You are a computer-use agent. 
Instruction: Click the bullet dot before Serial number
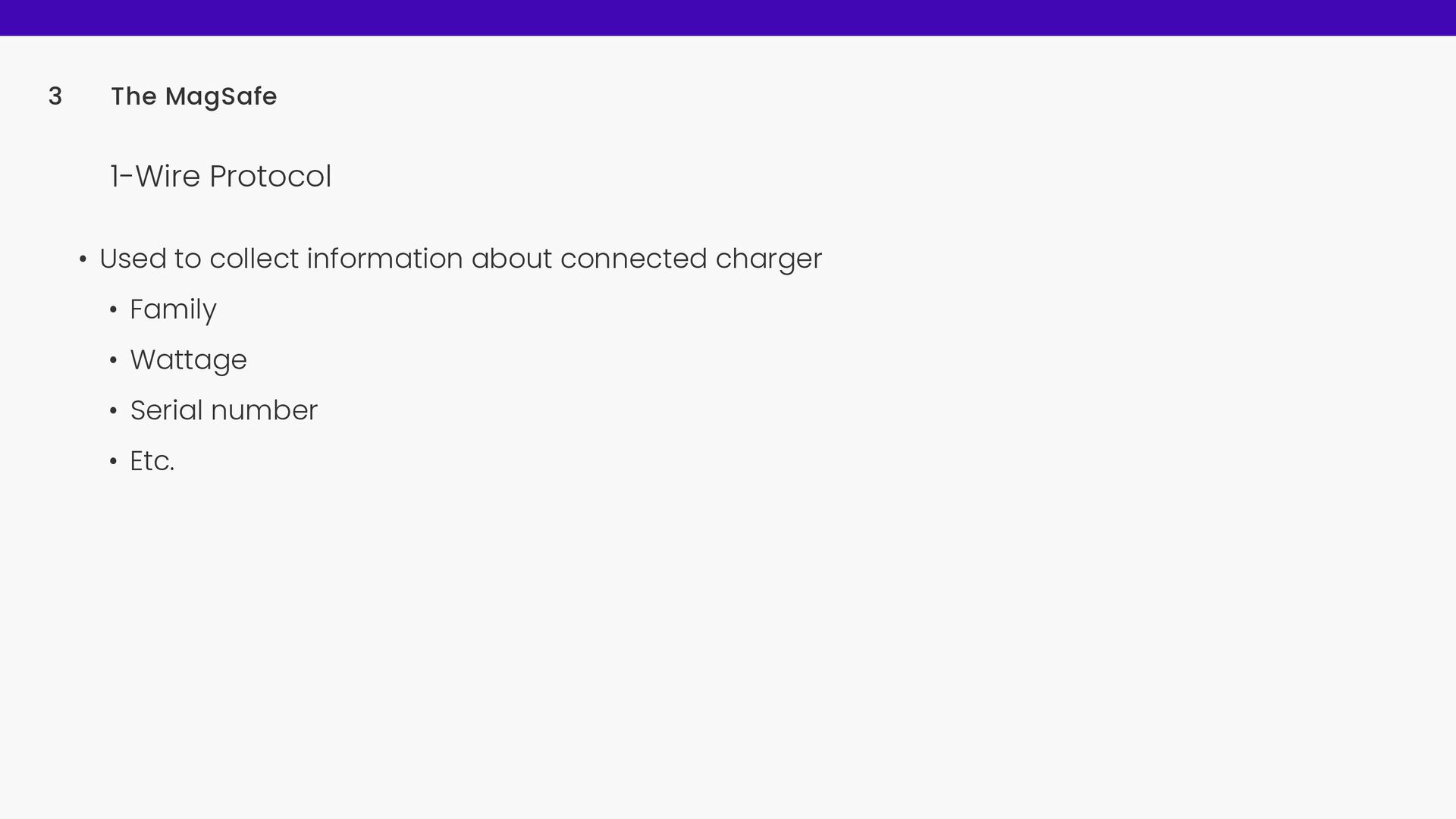tap(113, 412)
